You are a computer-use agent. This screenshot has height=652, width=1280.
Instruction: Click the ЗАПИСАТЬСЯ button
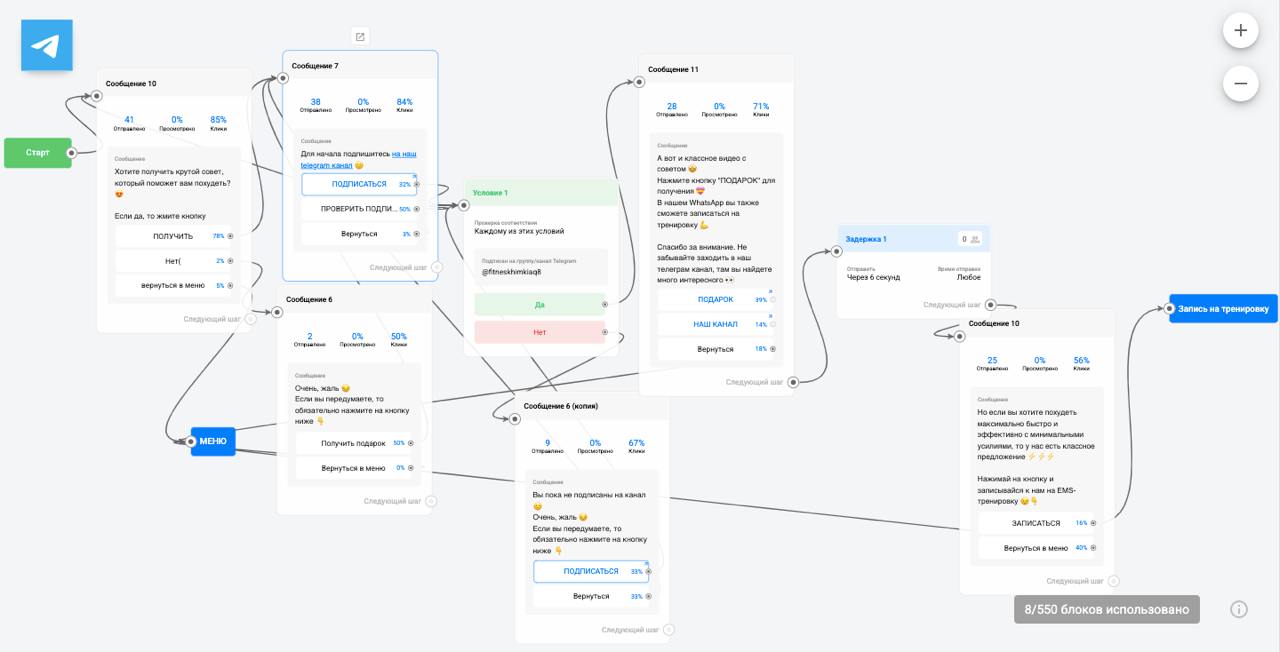1035,523
